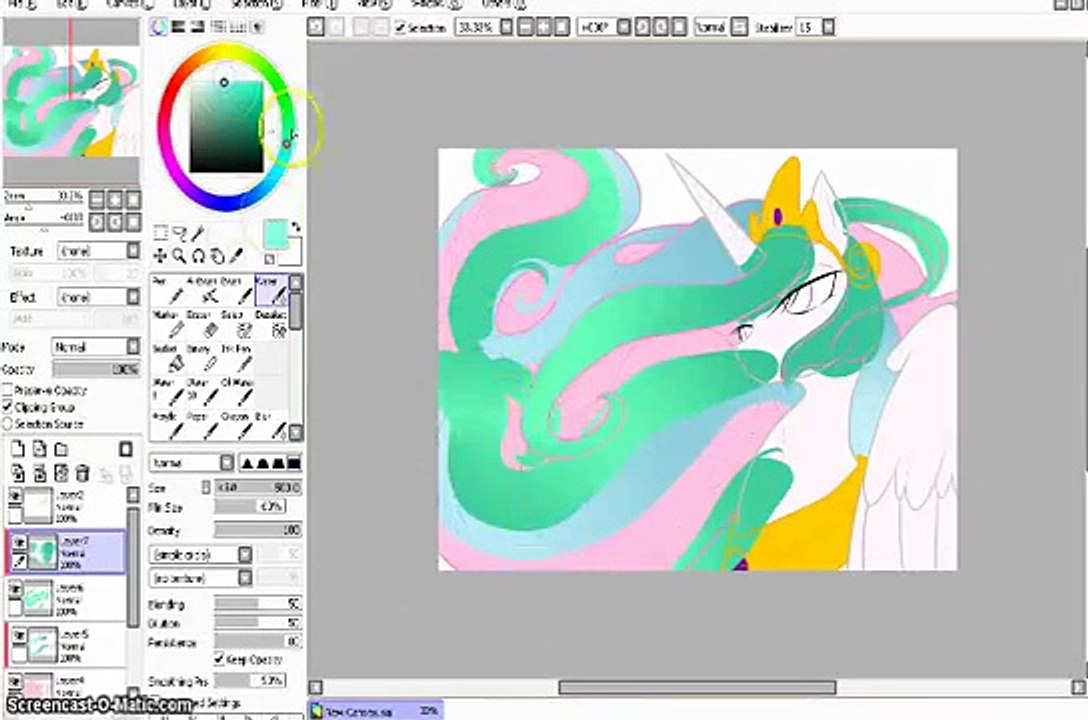This screenshot has height=720, width=1088.
Task: Click the foreground color swatch
Action: [275, 234]
